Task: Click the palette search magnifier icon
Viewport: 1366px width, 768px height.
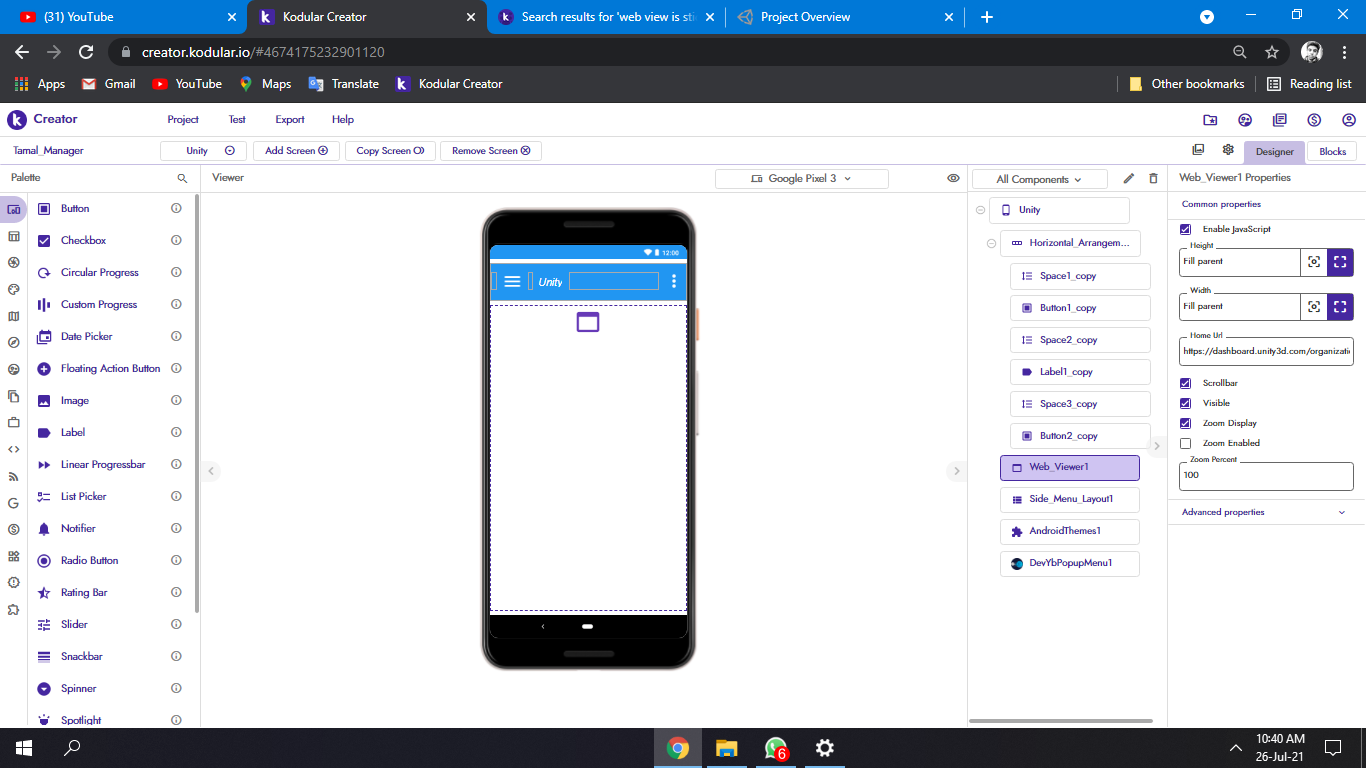Action: tap(182, 178)
